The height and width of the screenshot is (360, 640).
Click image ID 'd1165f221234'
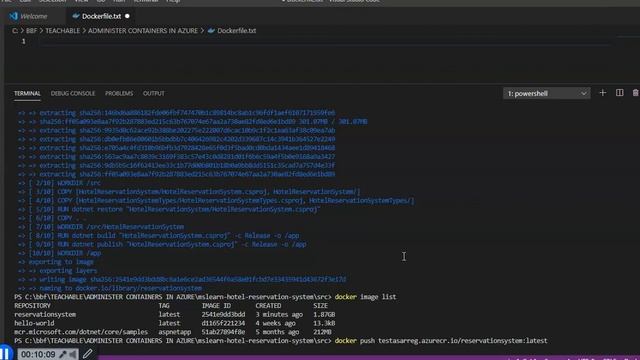click(x=223, y=323)
